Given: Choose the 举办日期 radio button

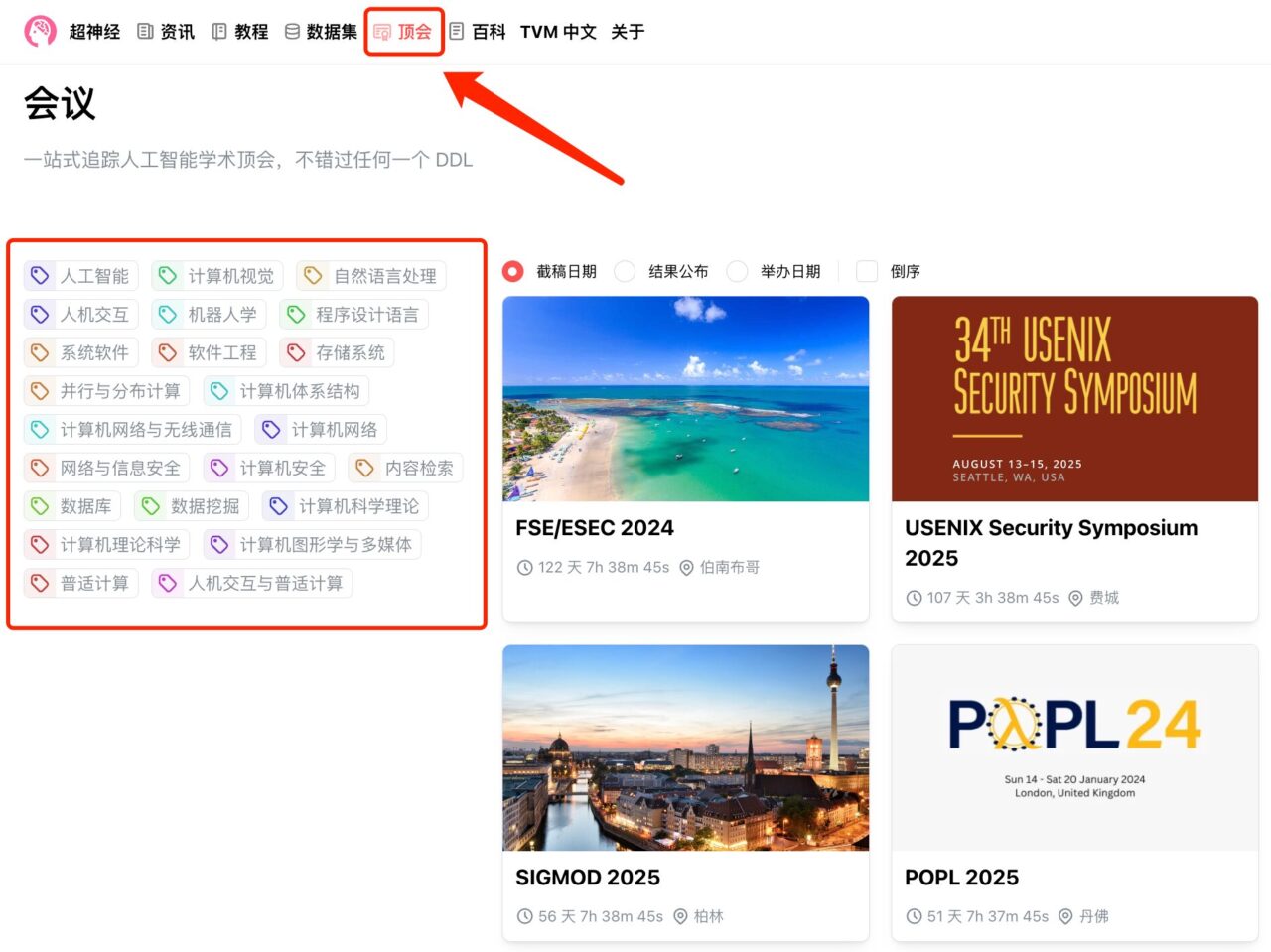Looking at the screenshot, I should pyautogui.click(x=737, y=271).
